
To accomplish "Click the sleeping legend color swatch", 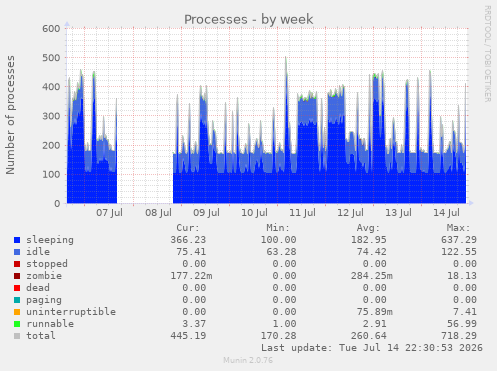I will (x=17, y=240).
